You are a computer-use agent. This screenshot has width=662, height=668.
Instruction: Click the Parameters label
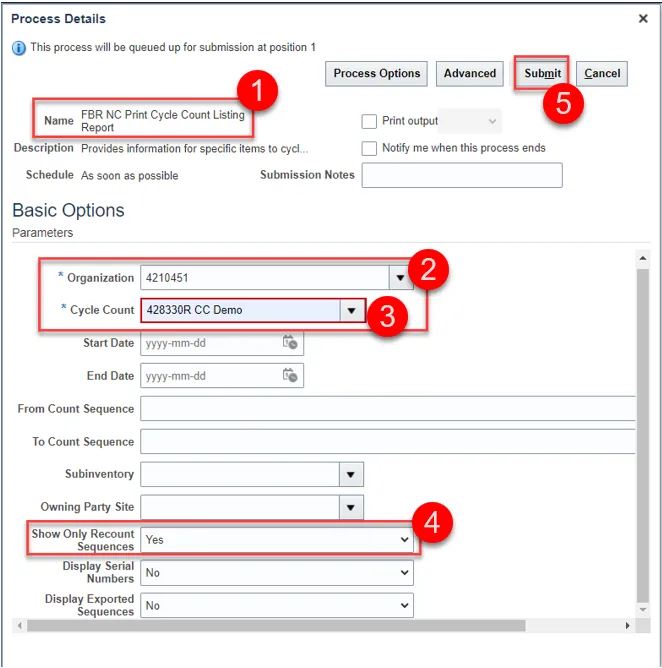43,233
